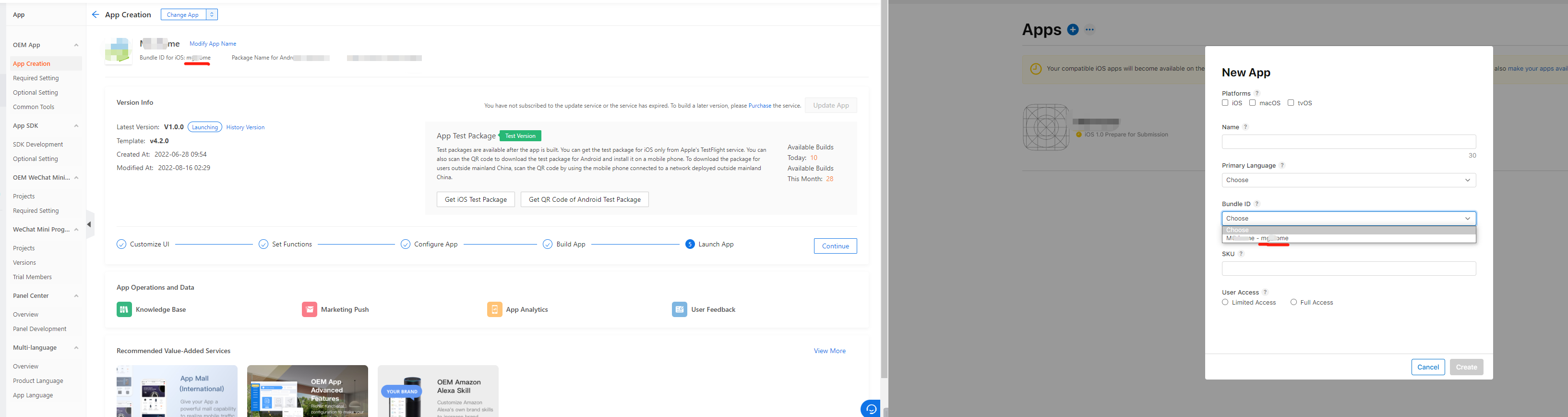Collapse the OEM App sidebar section
Viewport: 1568px width, 417px height.
click(76, 45)
